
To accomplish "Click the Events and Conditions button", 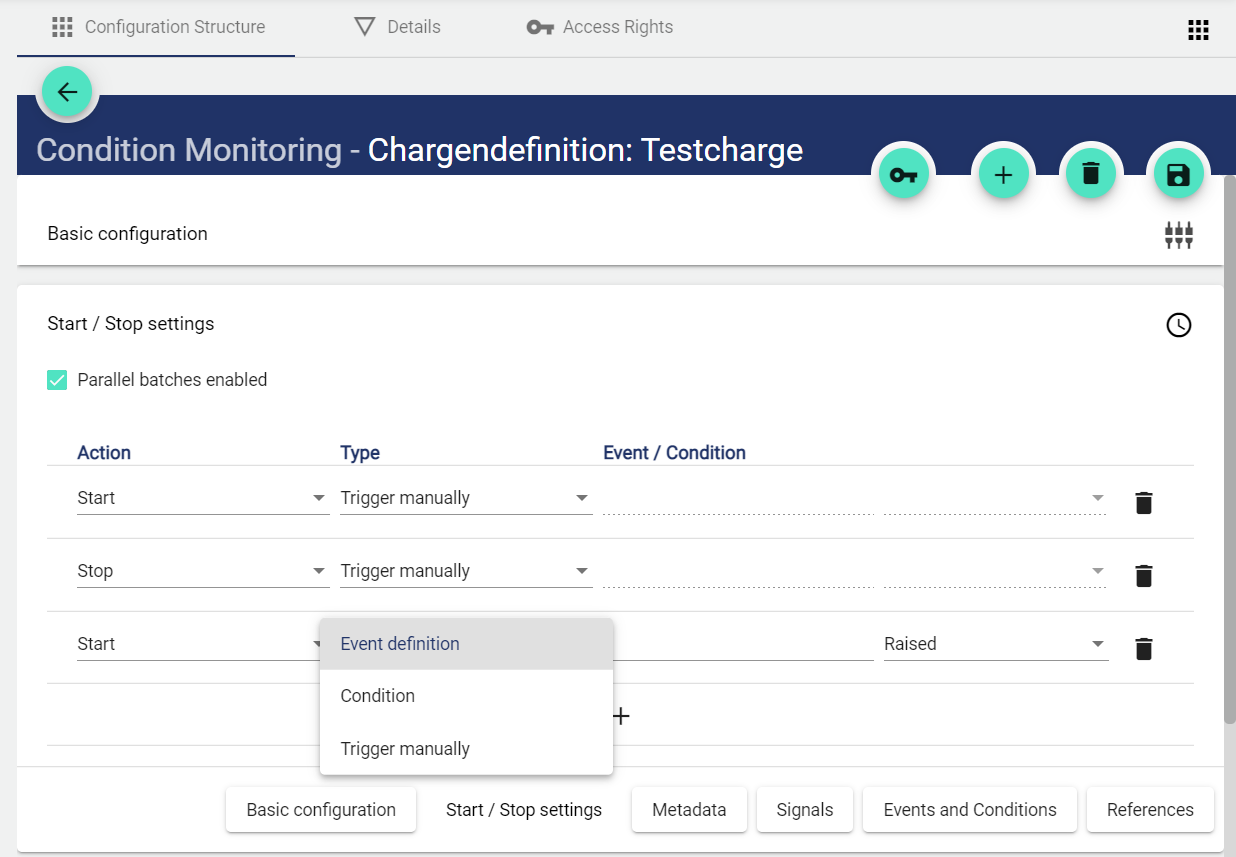I will click(x=969, y=810).
